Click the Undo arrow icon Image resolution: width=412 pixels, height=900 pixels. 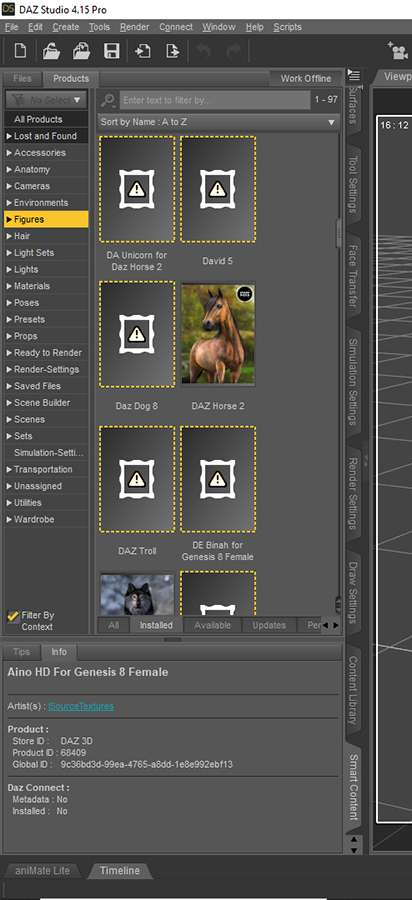click(204, 51)
